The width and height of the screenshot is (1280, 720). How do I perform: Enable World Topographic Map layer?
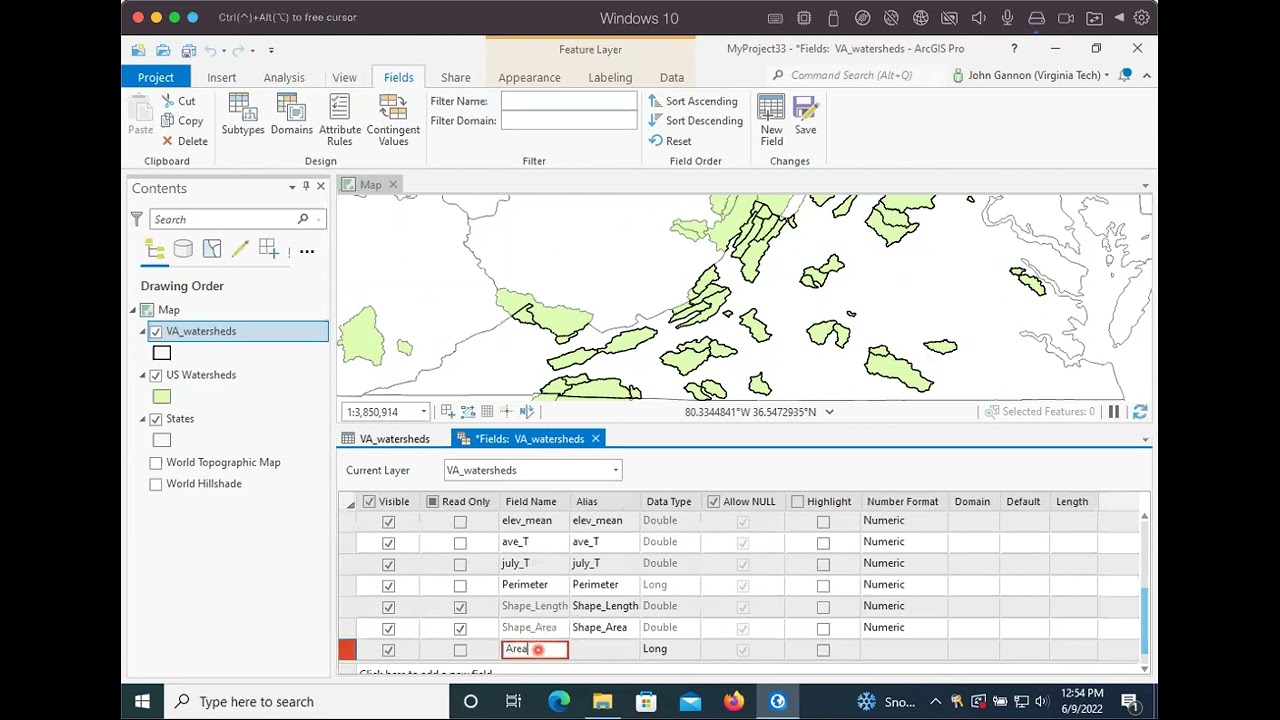[x=156, y=463]
